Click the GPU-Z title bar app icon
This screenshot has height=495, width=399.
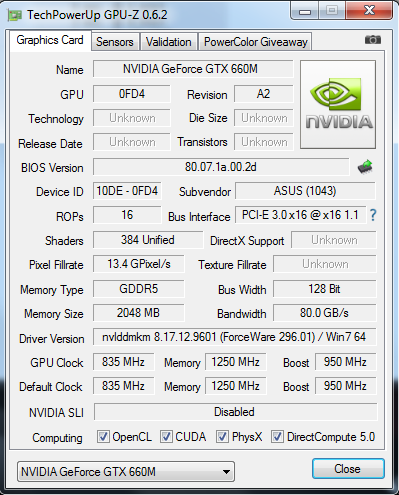coord(15,15)
